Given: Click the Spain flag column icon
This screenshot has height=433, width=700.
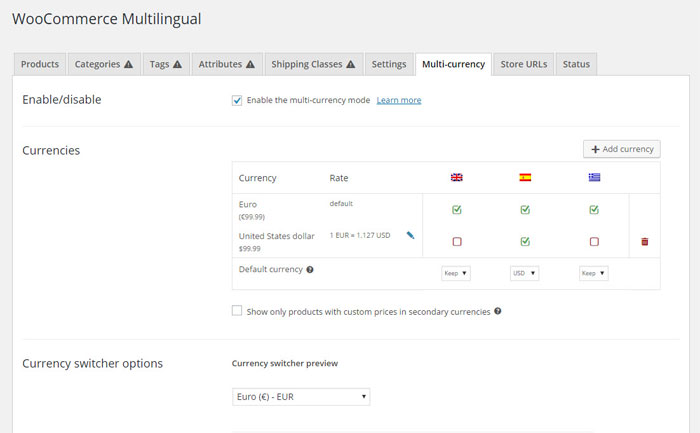Looking at the screenshot, I should click(525, 177).
